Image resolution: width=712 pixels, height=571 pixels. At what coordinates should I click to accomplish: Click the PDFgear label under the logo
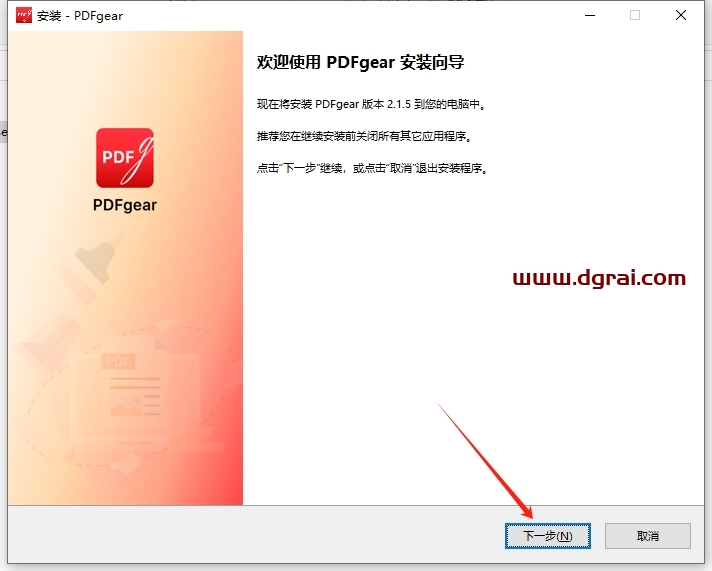(x=125, y=205)
